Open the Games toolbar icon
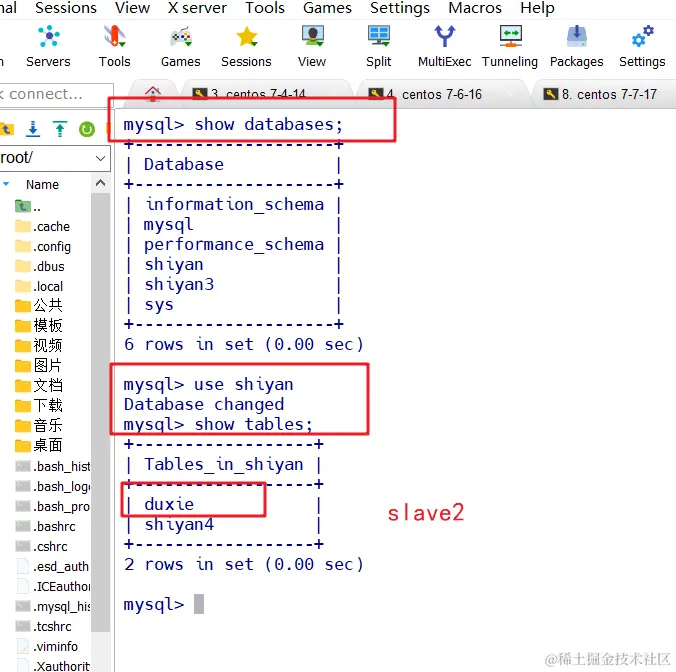Screen dimensions: 676x672 tap(181, 47)
